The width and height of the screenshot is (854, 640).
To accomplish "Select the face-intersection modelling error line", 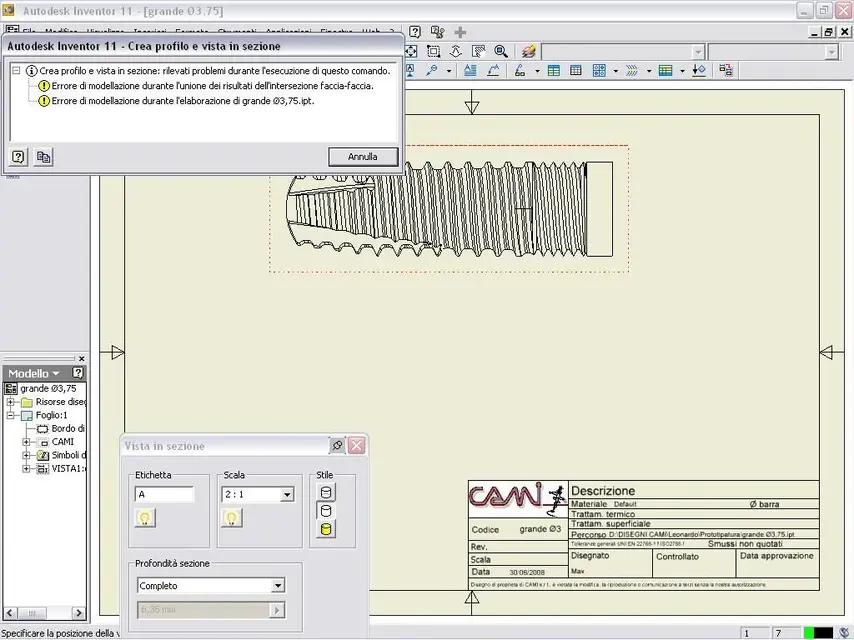I will click(212, 86).
